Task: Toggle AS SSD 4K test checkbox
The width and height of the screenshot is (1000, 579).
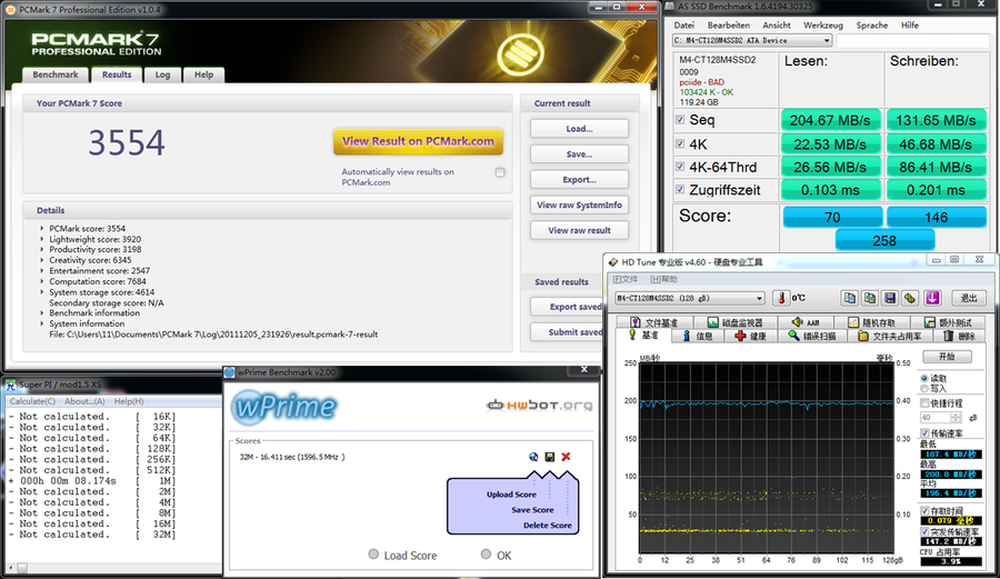Action: [x=680, y=143]
